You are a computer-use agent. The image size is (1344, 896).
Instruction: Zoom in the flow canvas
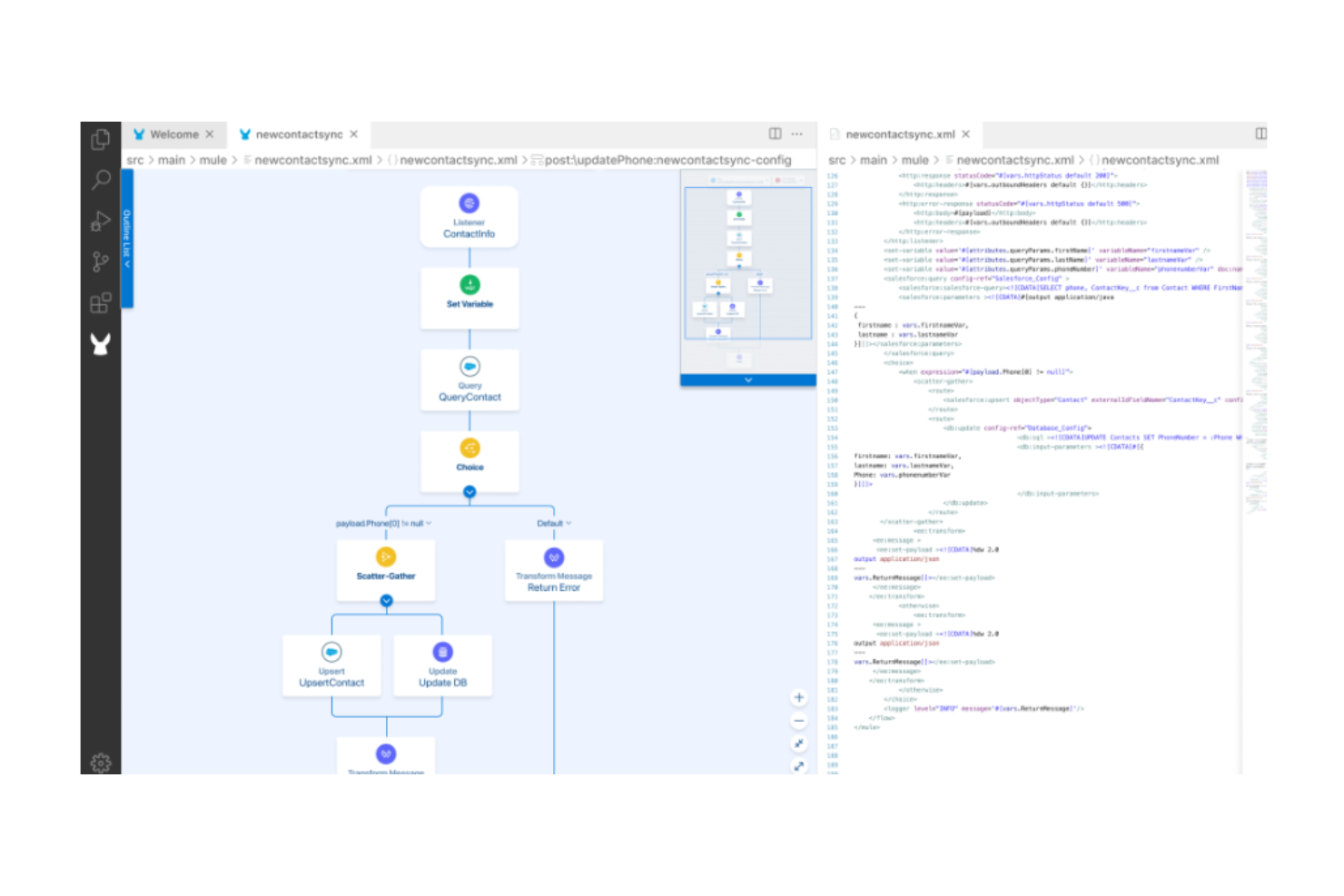[x=799, y=698]
